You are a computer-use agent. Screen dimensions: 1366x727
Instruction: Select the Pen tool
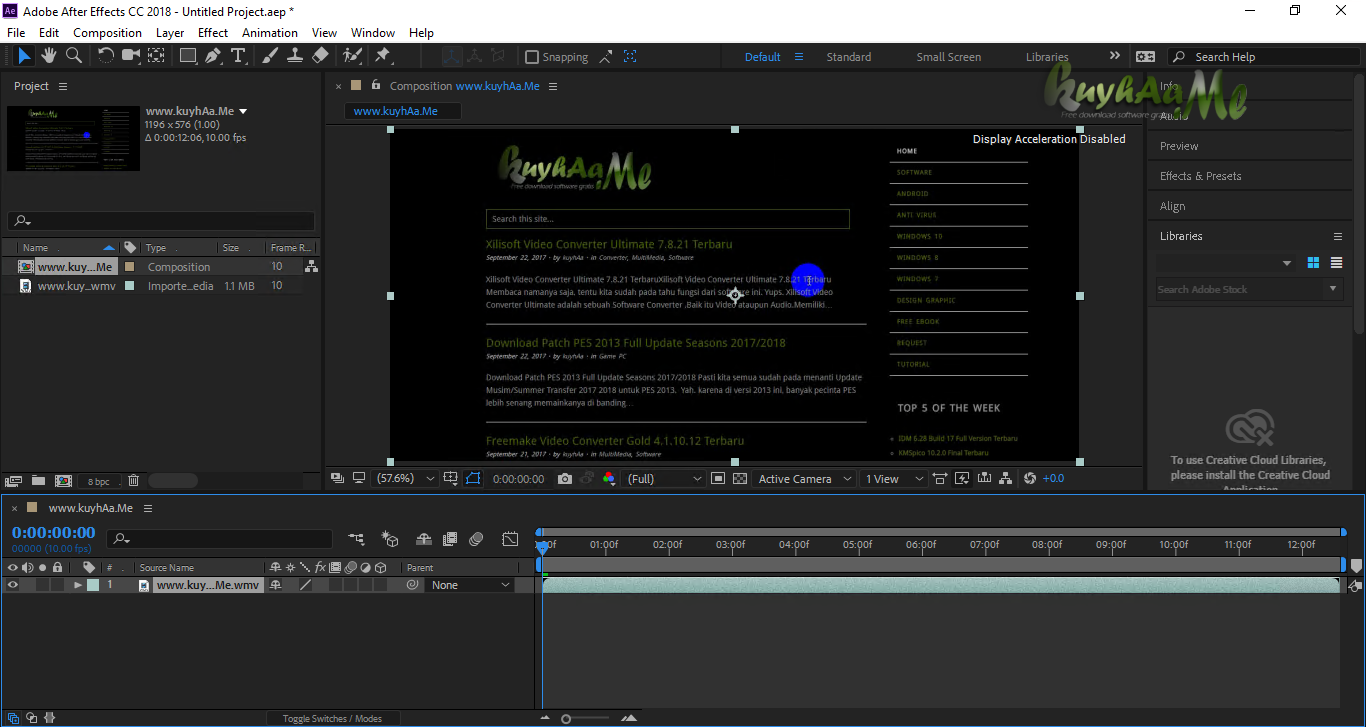pyautogui.click(x=213, y=56)
